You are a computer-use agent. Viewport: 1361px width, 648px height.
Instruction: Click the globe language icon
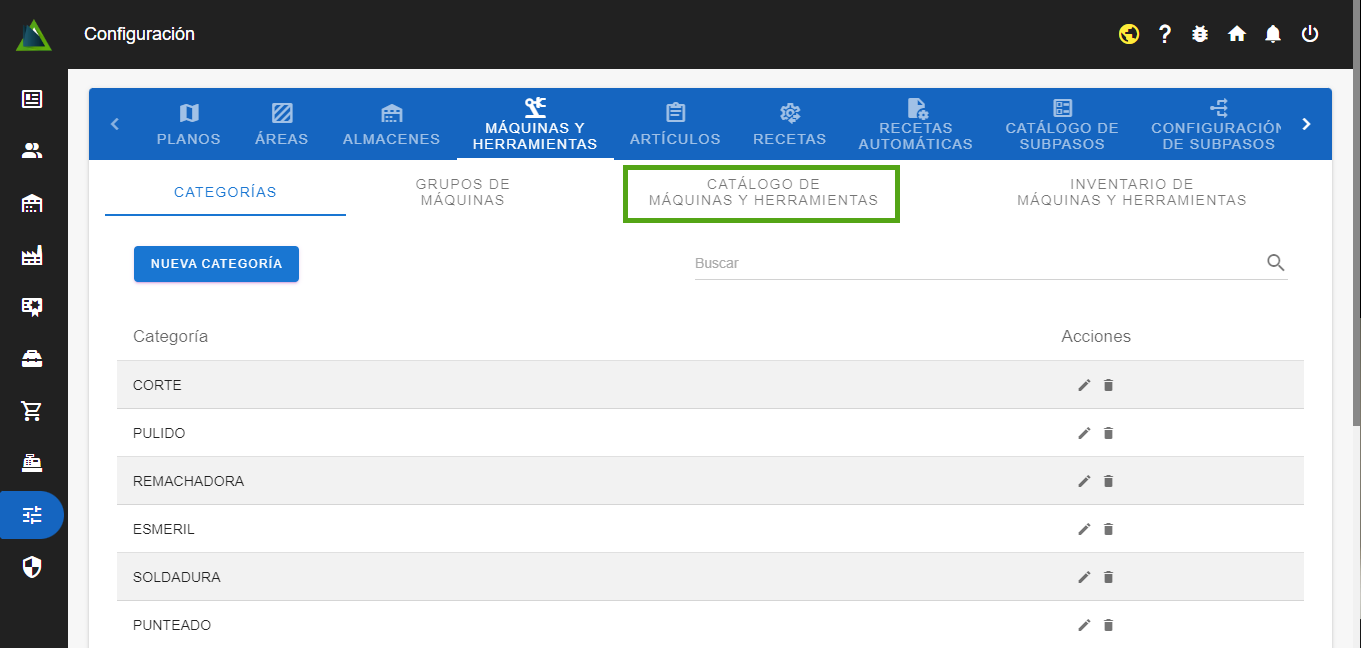click(x=1129, y=34)
